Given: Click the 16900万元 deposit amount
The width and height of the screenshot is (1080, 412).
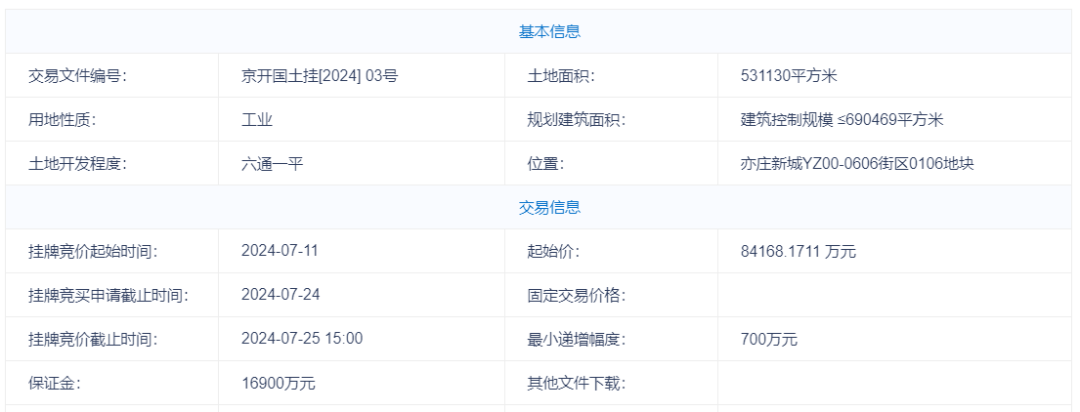Looking at the screenshot, I should tap(279, 383).
